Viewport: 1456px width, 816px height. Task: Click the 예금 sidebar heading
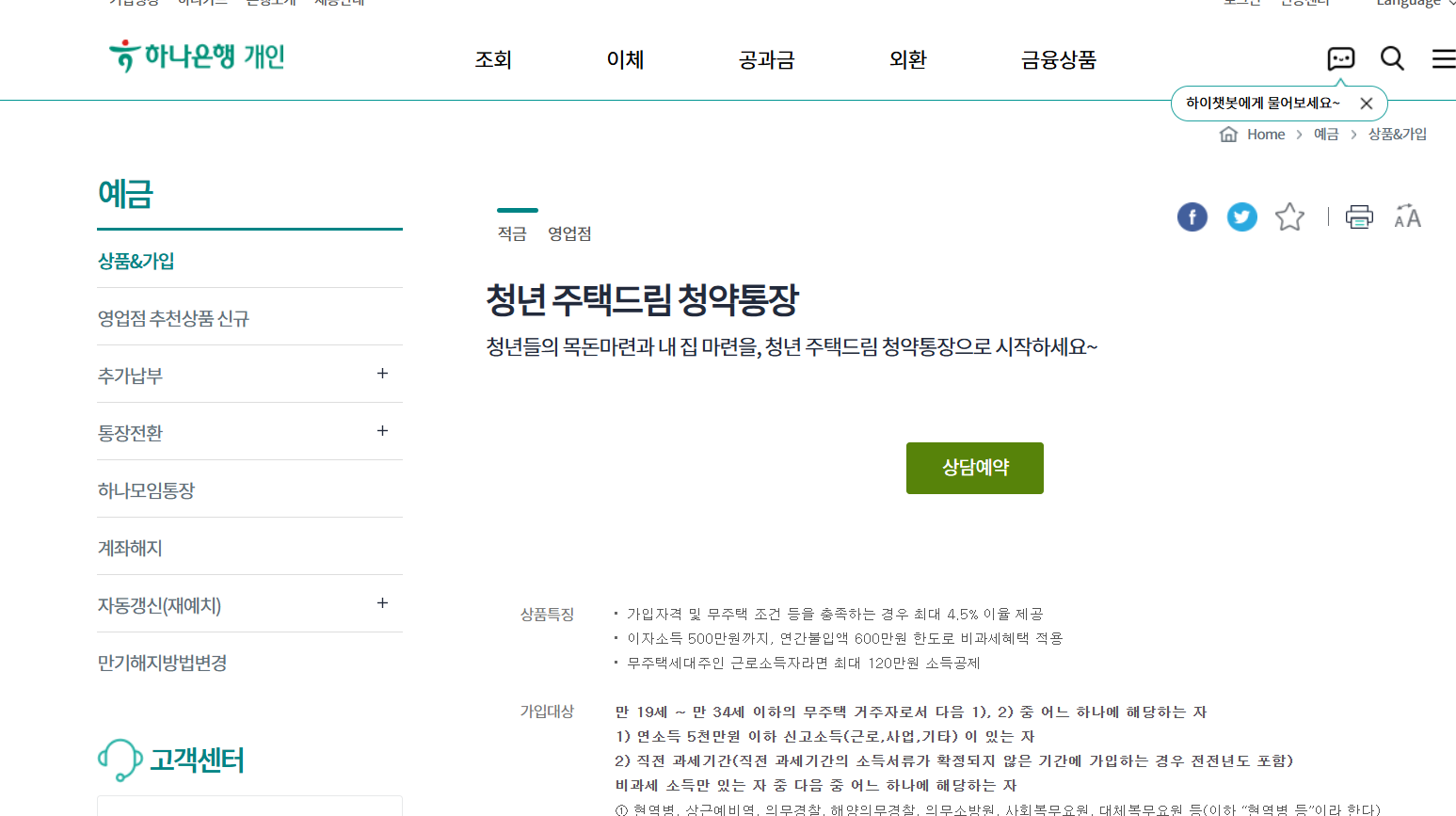click(125, 194)
